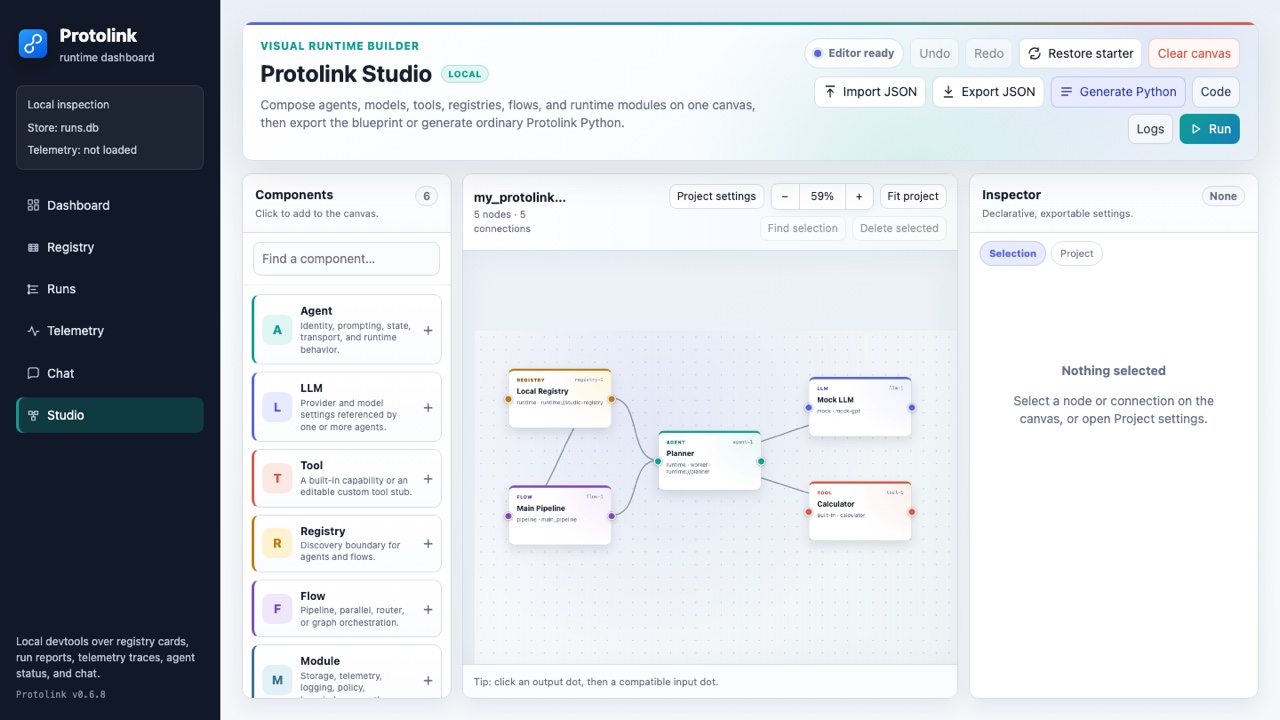
Task: Click Main Pipeline node output dot
Action: coord(611,516)
